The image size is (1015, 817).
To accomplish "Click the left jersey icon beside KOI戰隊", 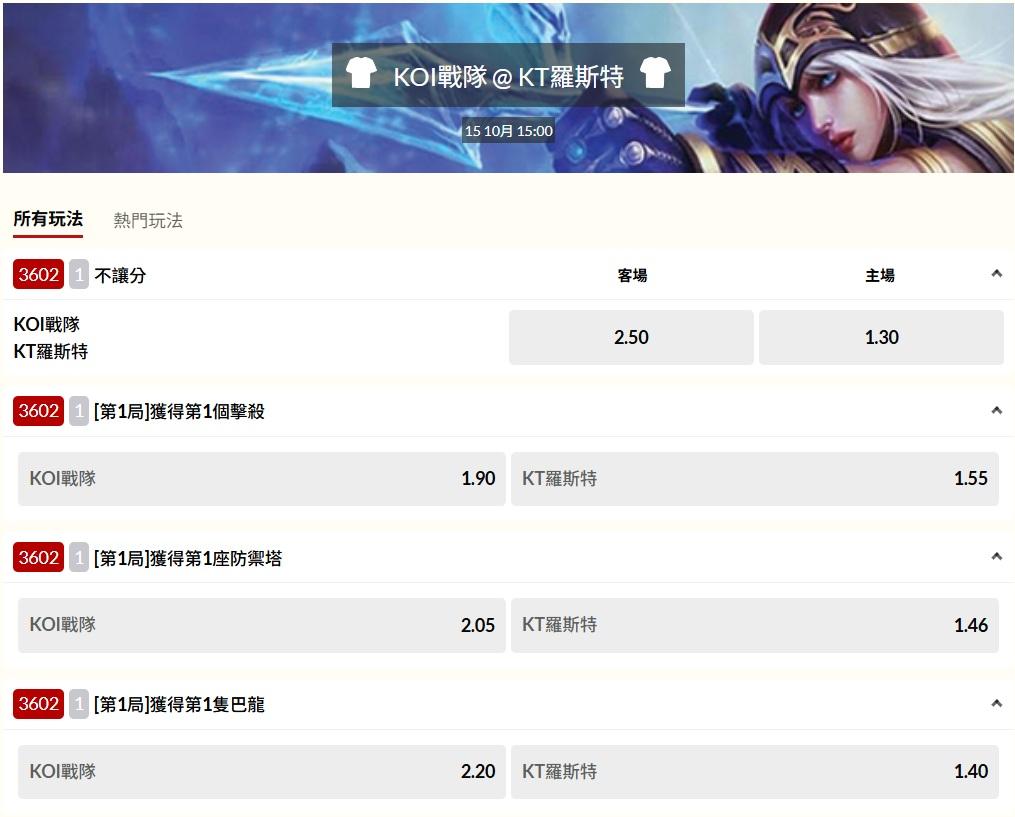I will [361, 73].
